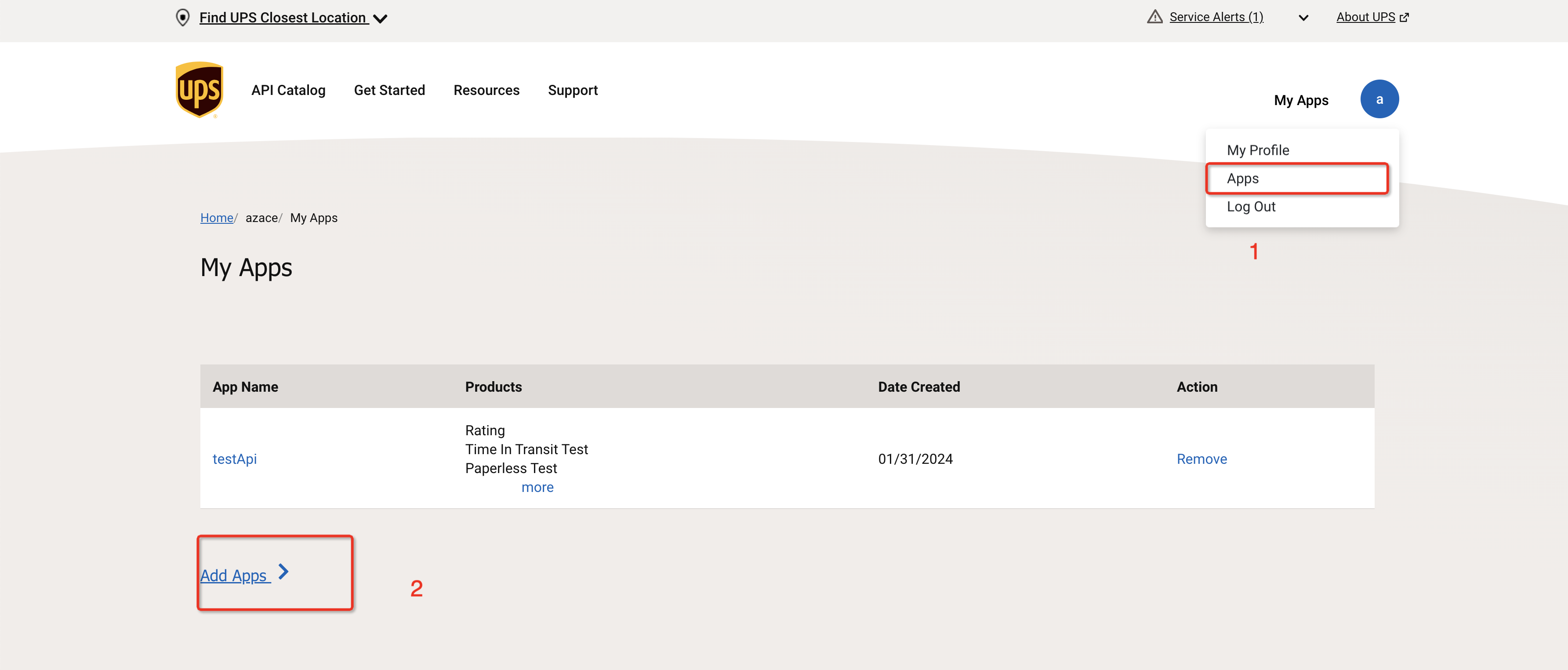1568x670 pixels.
Task: Click the Action column header
Action: (1197, 387)
